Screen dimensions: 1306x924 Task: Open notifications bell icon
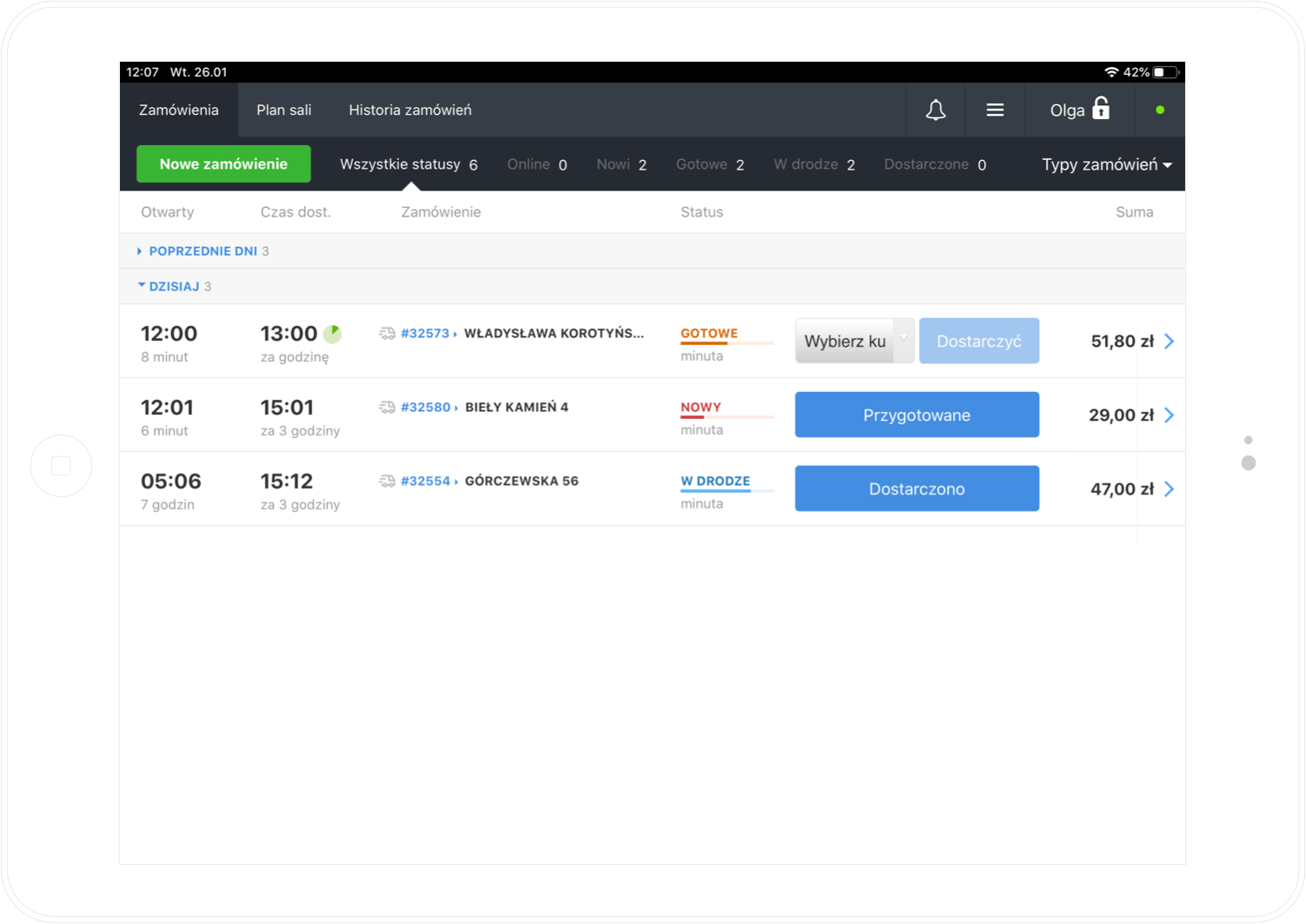936,110
